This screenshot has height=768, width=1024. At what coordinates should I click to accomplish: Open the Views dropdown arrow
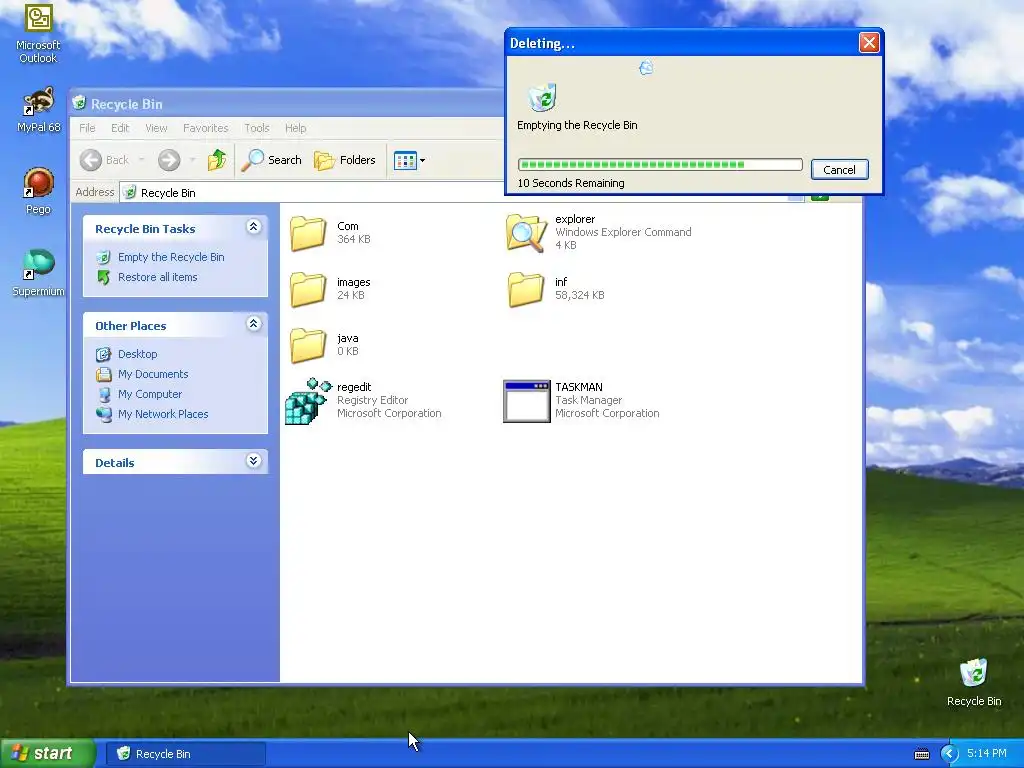(423, 161)
